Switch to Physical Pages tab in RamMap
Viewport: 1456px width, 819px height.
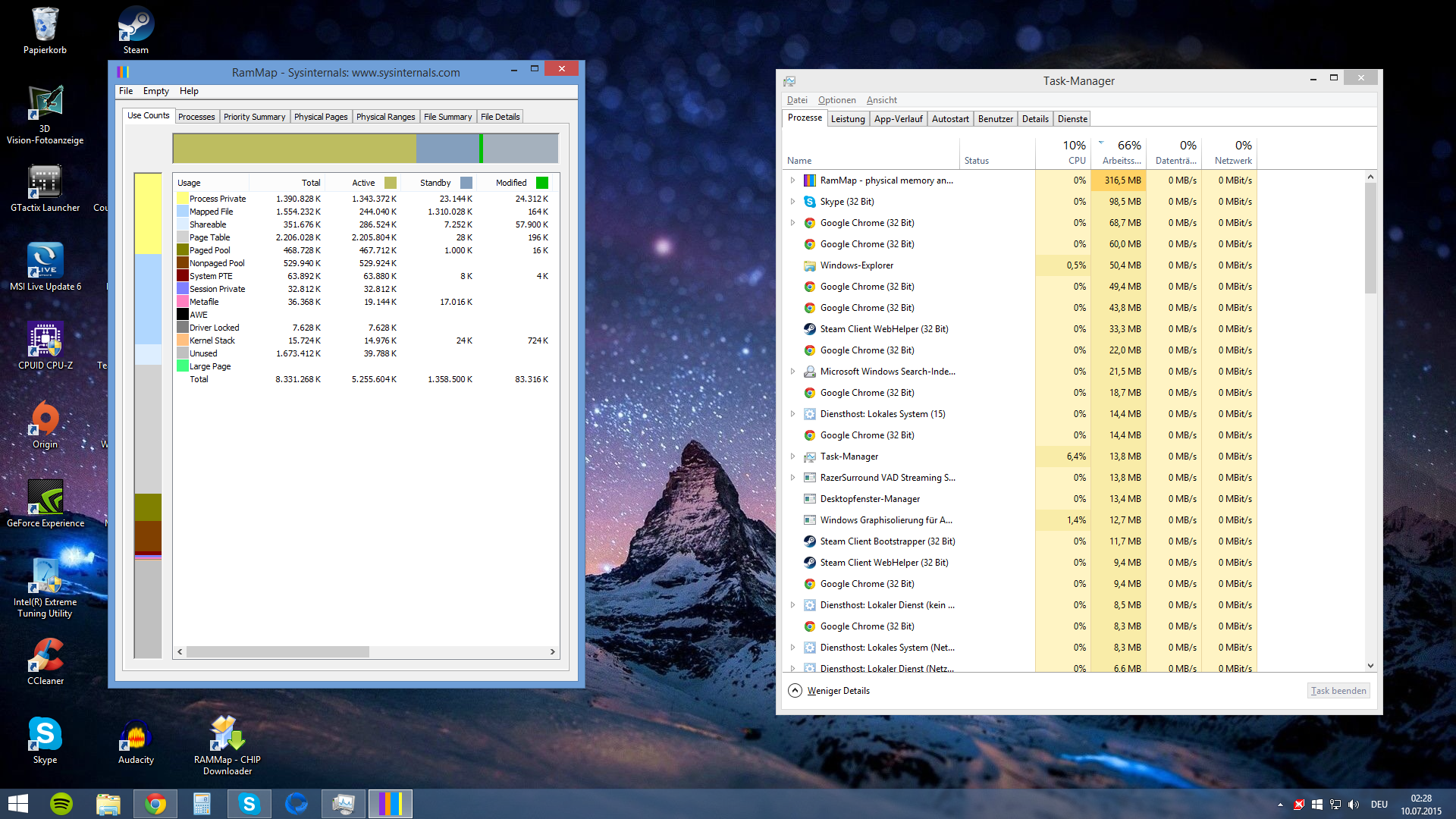coord(321,117)
